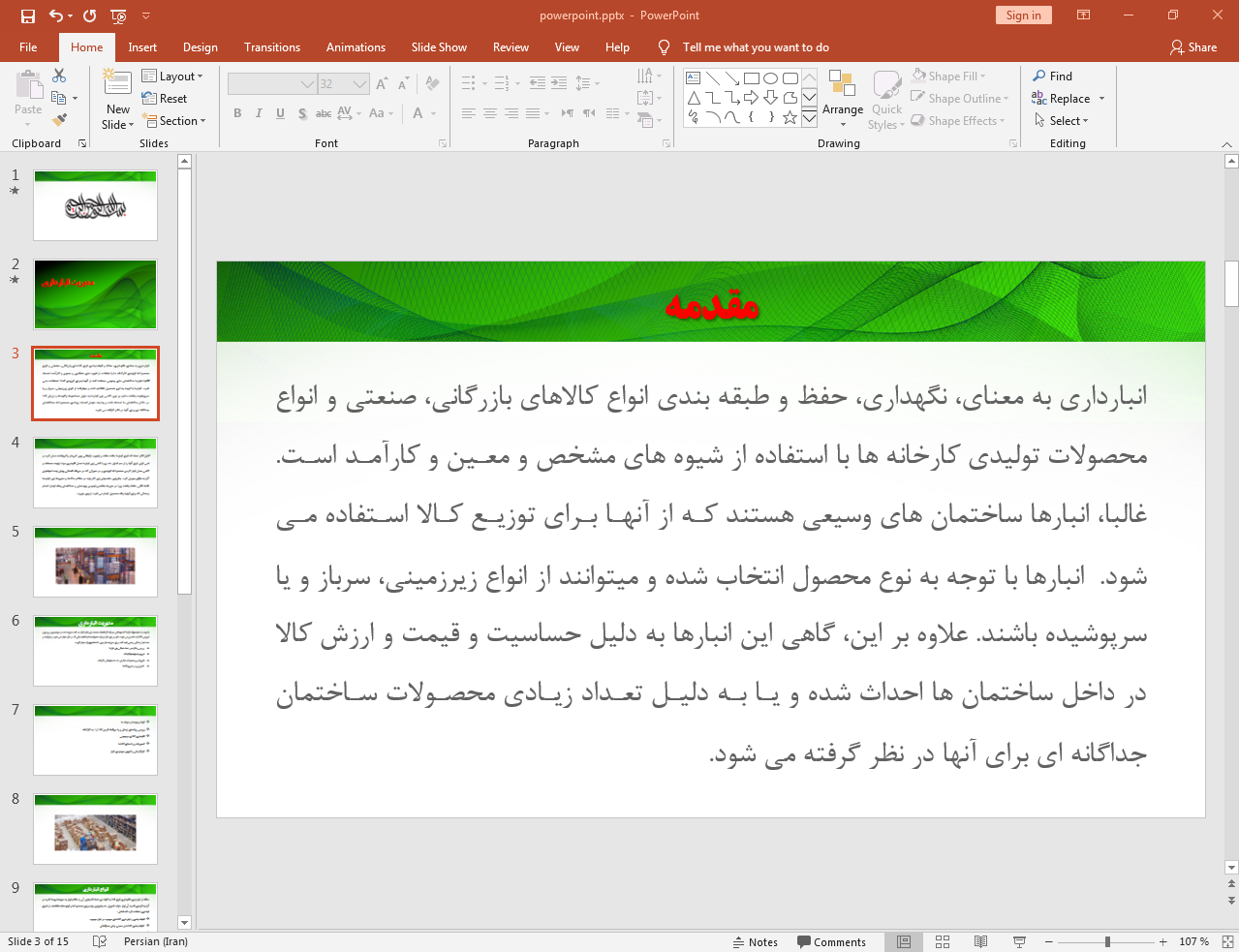Open the File menu
This screenshot has height=952, width=1239.
point(28,46)
